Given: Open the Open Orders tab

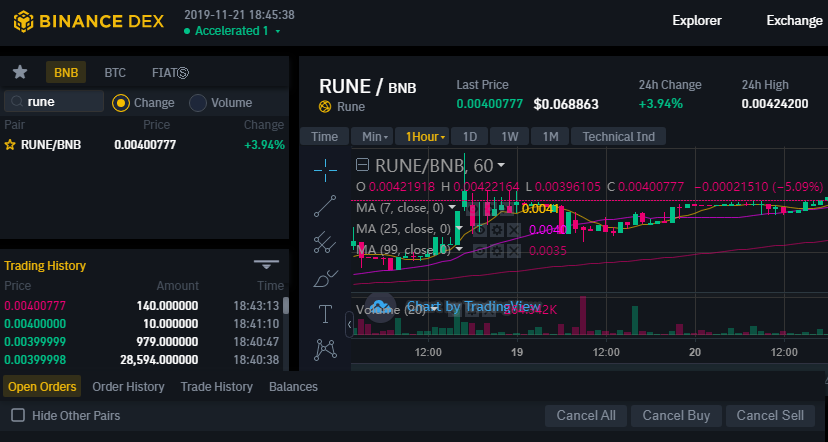Looking at the screenshot, I should point(42,387).
